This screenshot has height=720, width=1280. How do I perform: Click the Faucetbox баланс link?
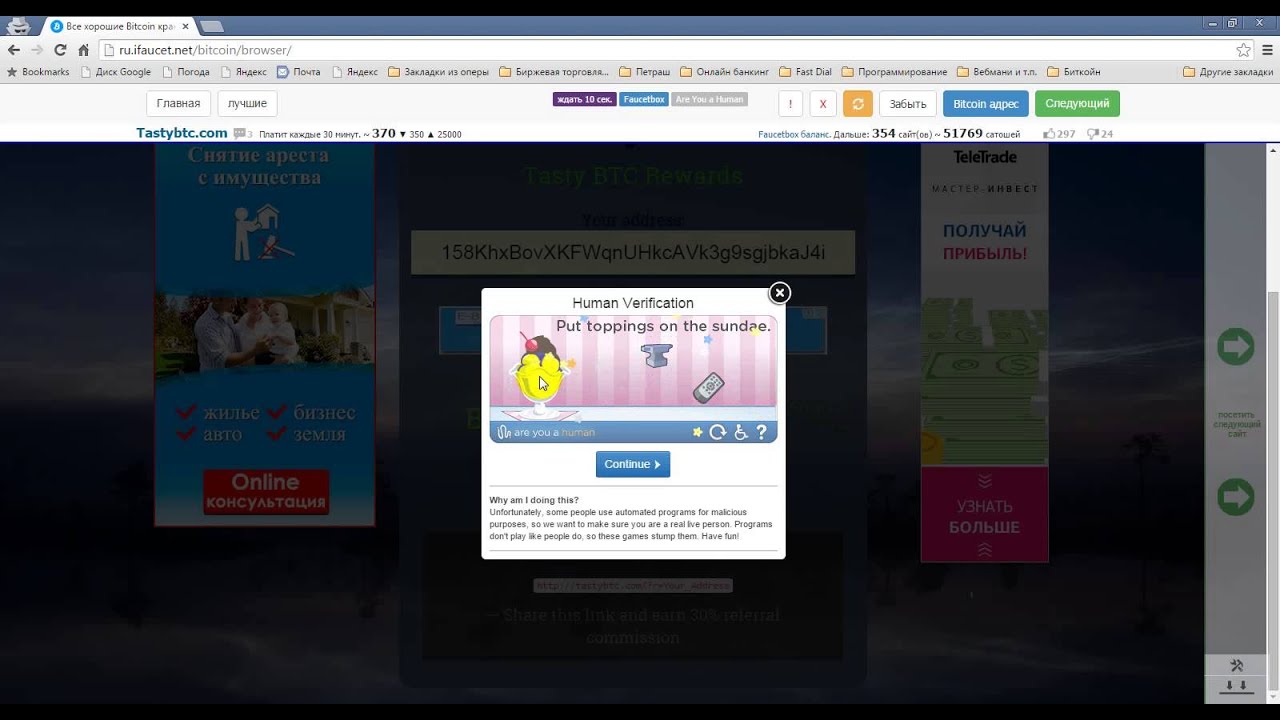794,134
